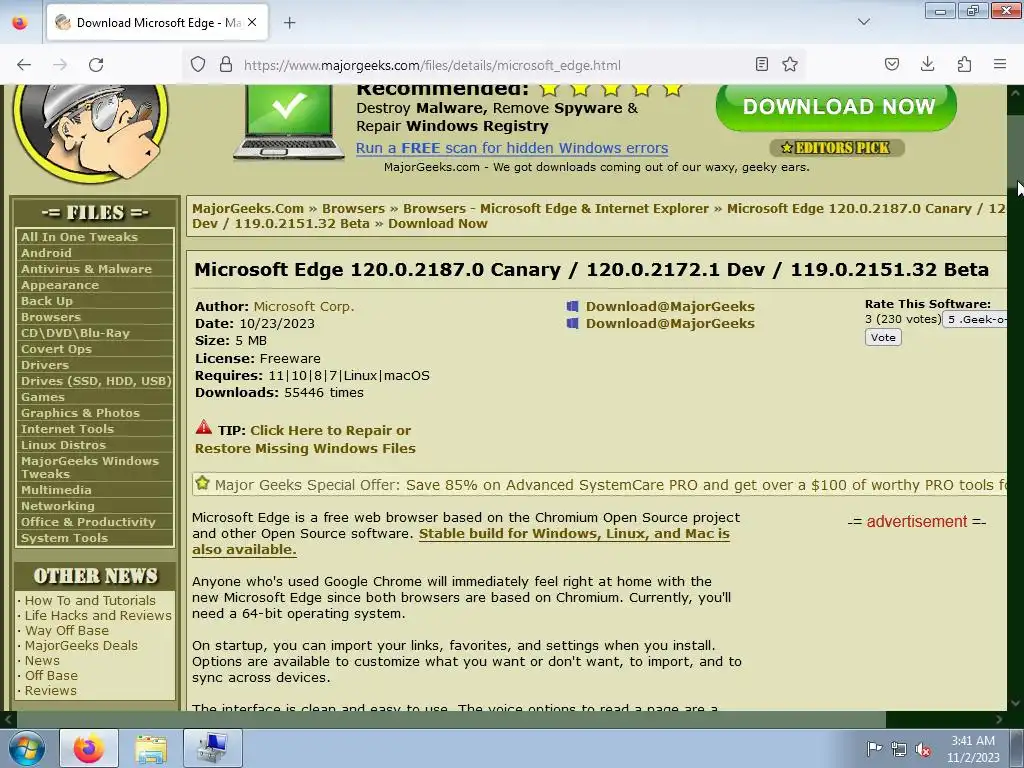Image resolution: width=1024 pixels, height=768 pixels.
Task: Open the extensions puzzle icon
Action: point(964,64)
